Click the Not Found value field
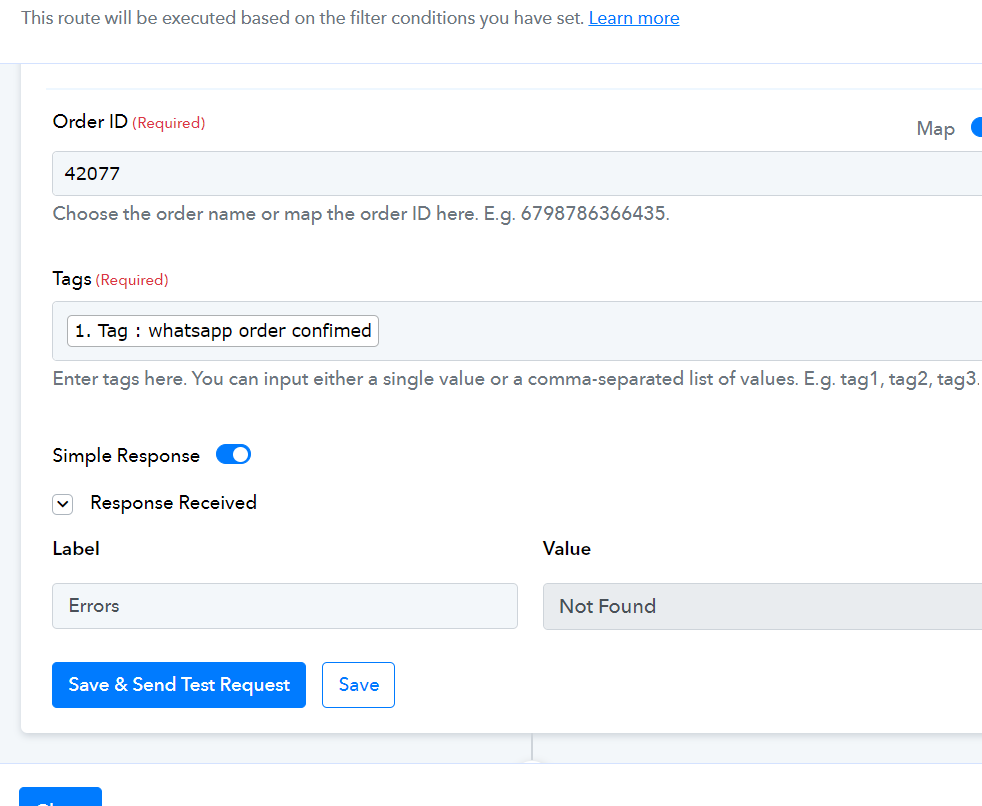The height and width of the screenshot is (806, 982). (762, 606)
